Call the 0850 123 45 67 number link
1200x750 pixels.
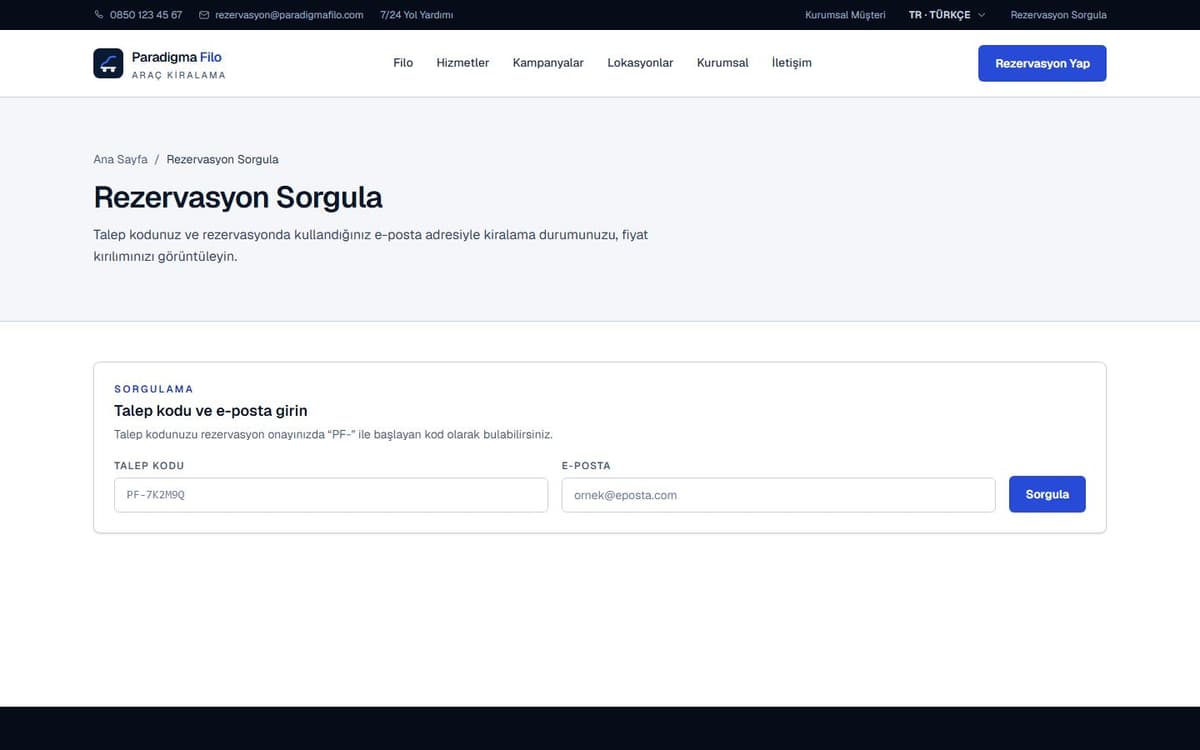146,15
